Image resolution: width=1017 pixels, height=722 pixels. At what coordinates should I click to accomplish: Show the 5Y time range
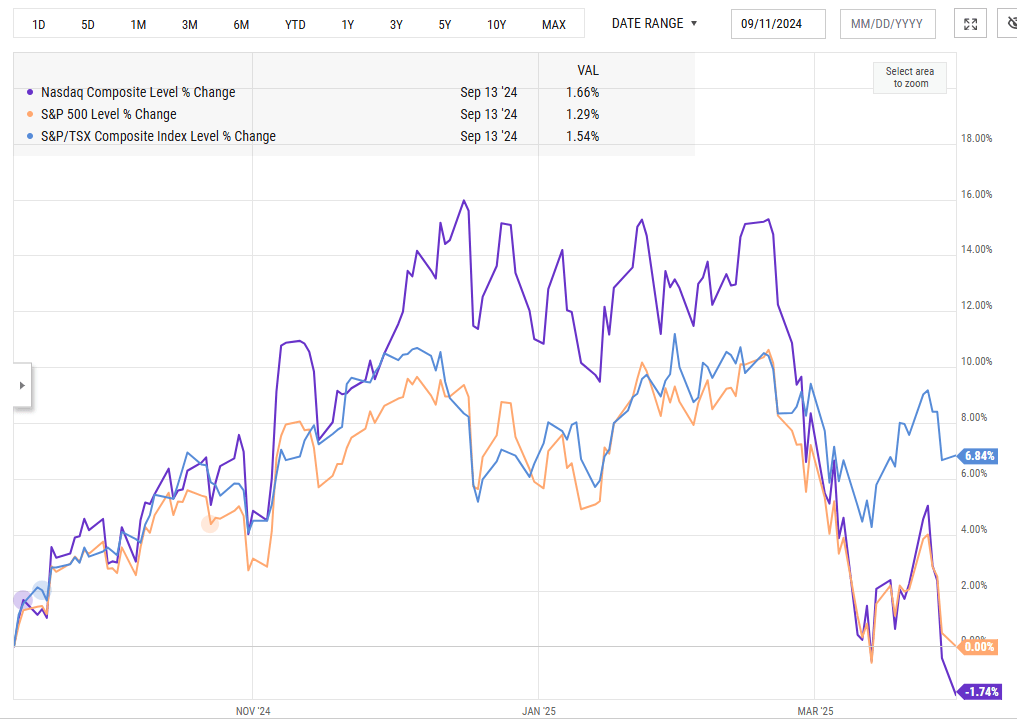[x=445, y=24]
